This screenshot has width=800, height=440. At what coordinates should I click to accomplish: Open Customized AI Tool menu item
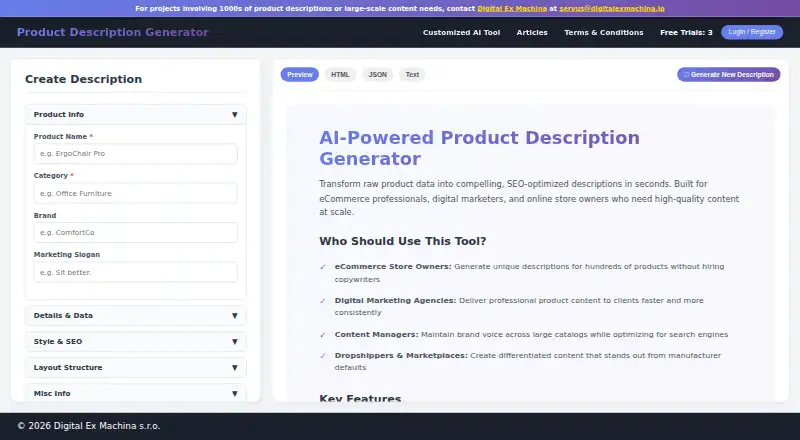click(461, 32)
